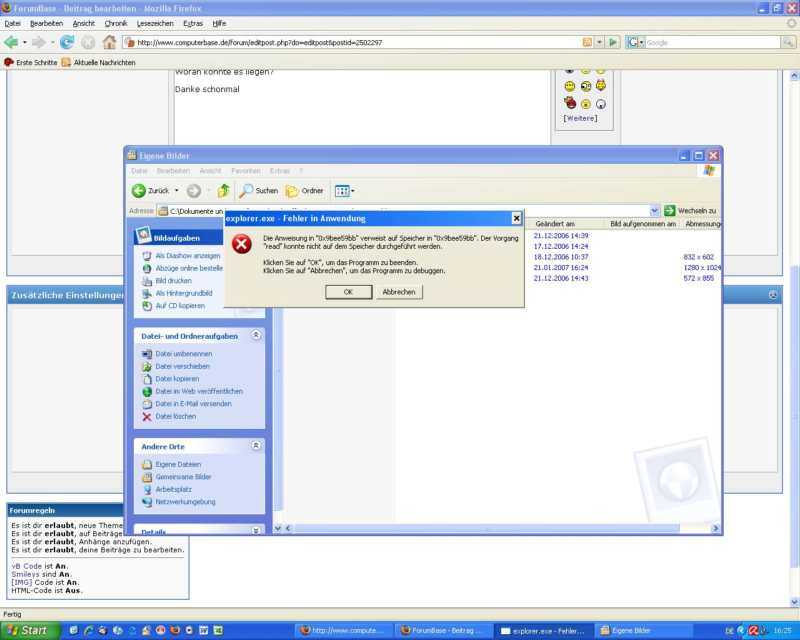Open Firefox back history dropdown arrow
The height and width of the screenshot is (640, 800).
[24, 42]
